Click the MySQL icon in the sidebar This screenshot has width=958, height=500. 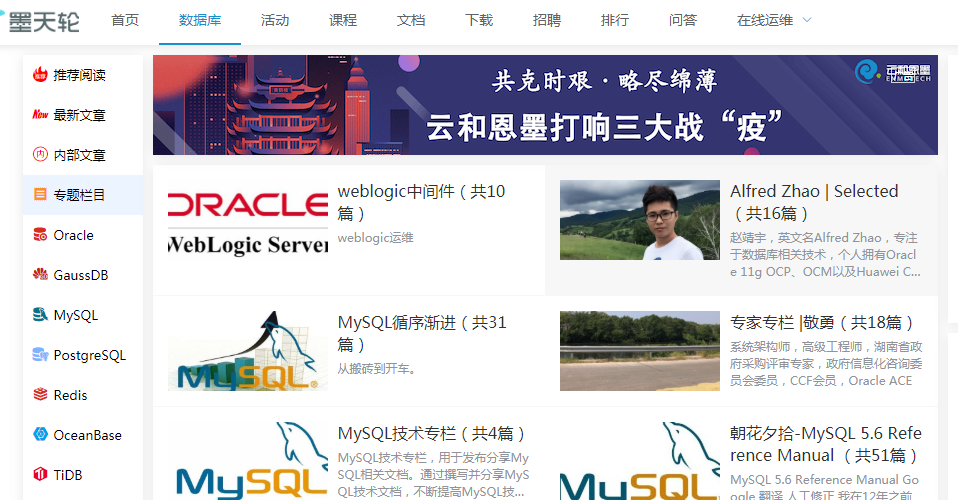tap(40, 315)
